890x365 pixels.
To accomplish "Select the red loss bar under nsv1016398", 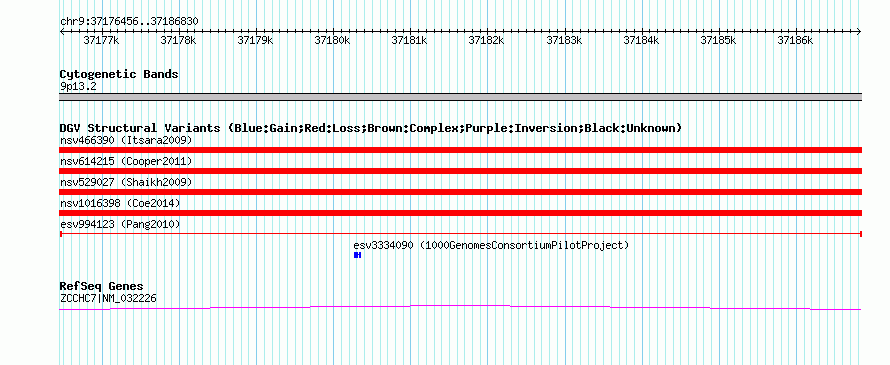I will [460, 213].
